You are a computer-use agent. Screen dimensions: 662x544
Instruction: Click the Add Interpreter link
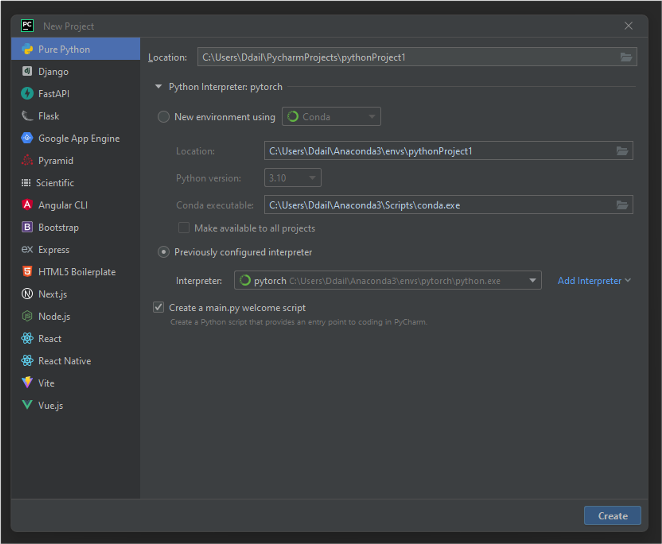pos(589,280)
